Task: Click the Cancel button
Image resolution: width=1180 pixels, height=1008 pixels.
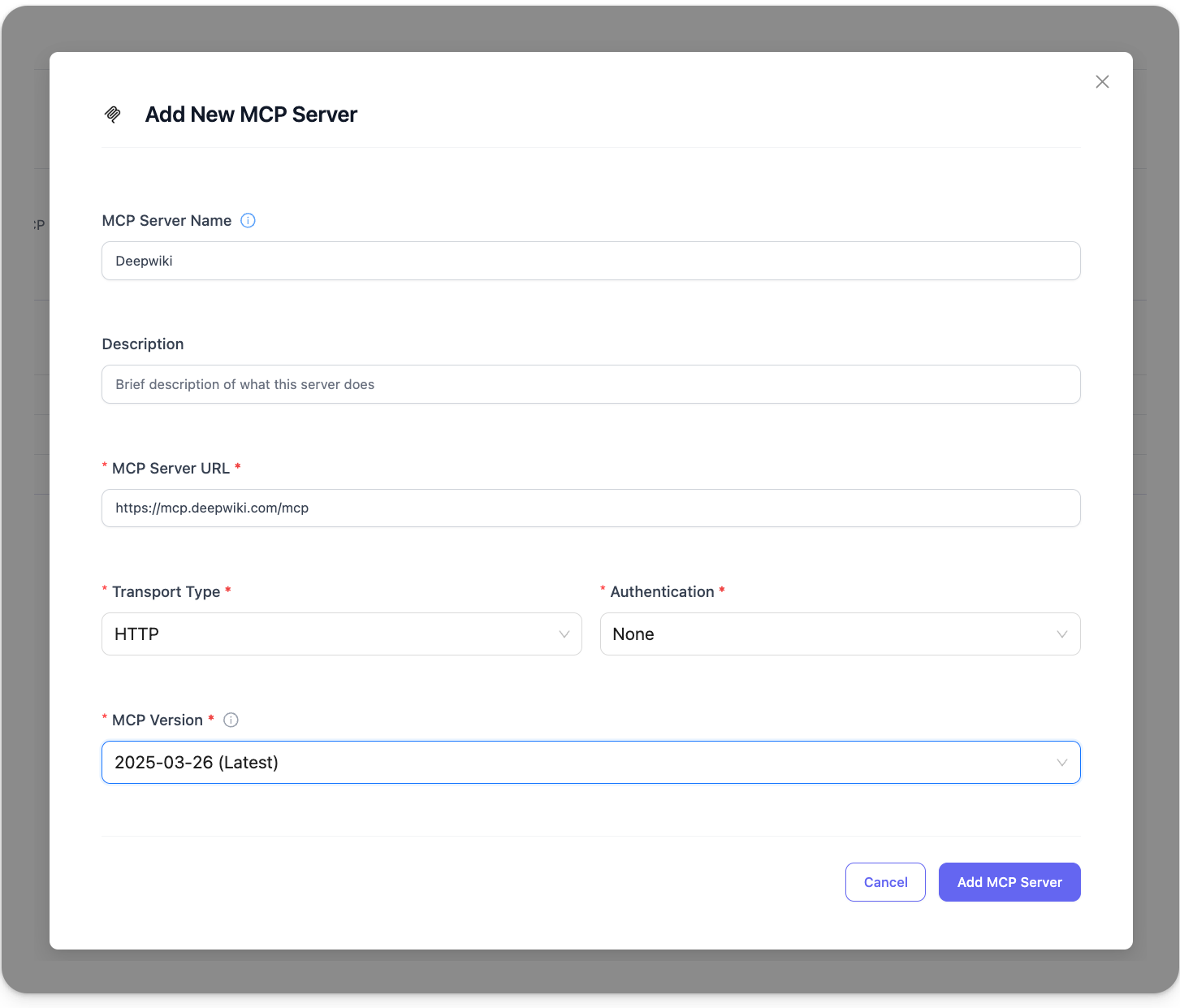Action: (885, 882)
